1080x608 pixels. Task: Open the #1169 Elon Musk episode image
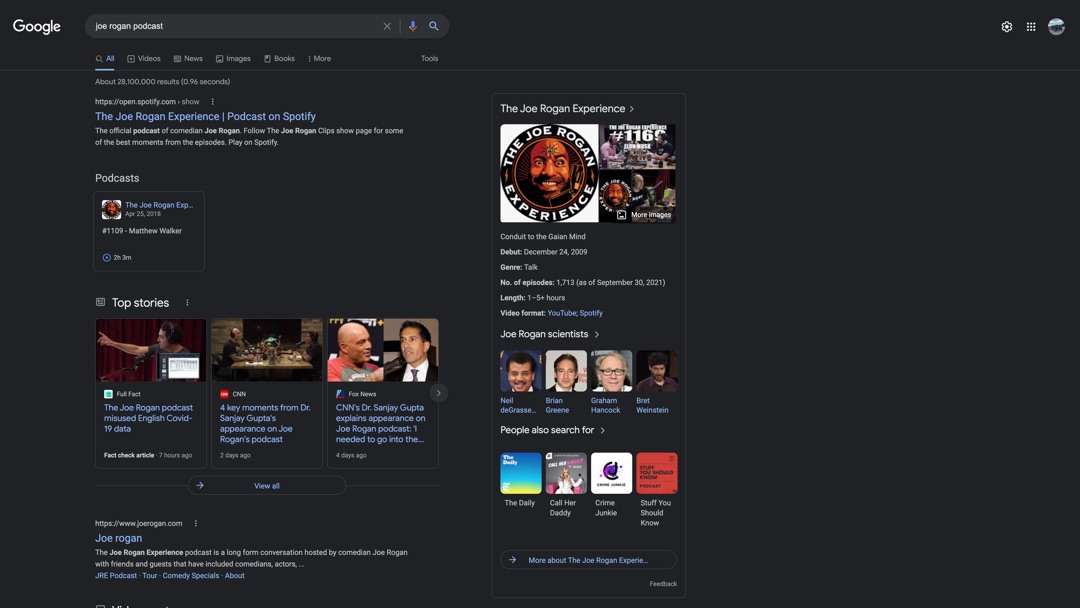pyautogui.click(x=638, y=146)
